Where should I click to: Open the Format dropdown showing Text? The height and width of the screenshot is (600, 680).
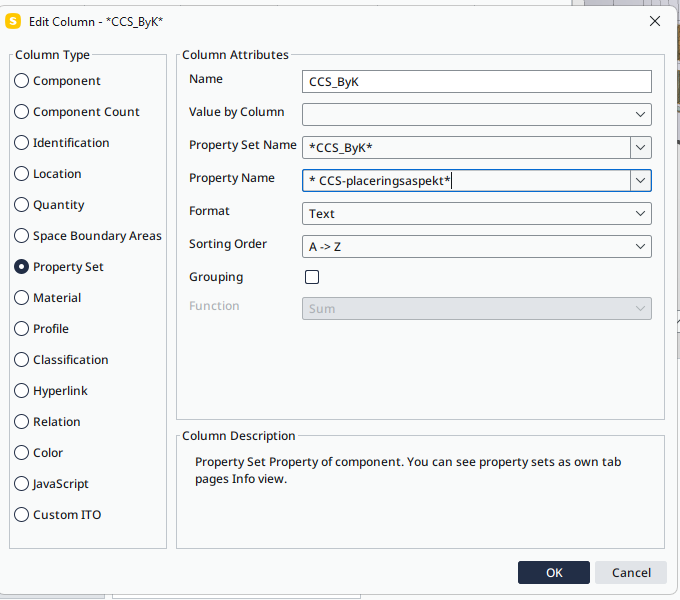477,213
